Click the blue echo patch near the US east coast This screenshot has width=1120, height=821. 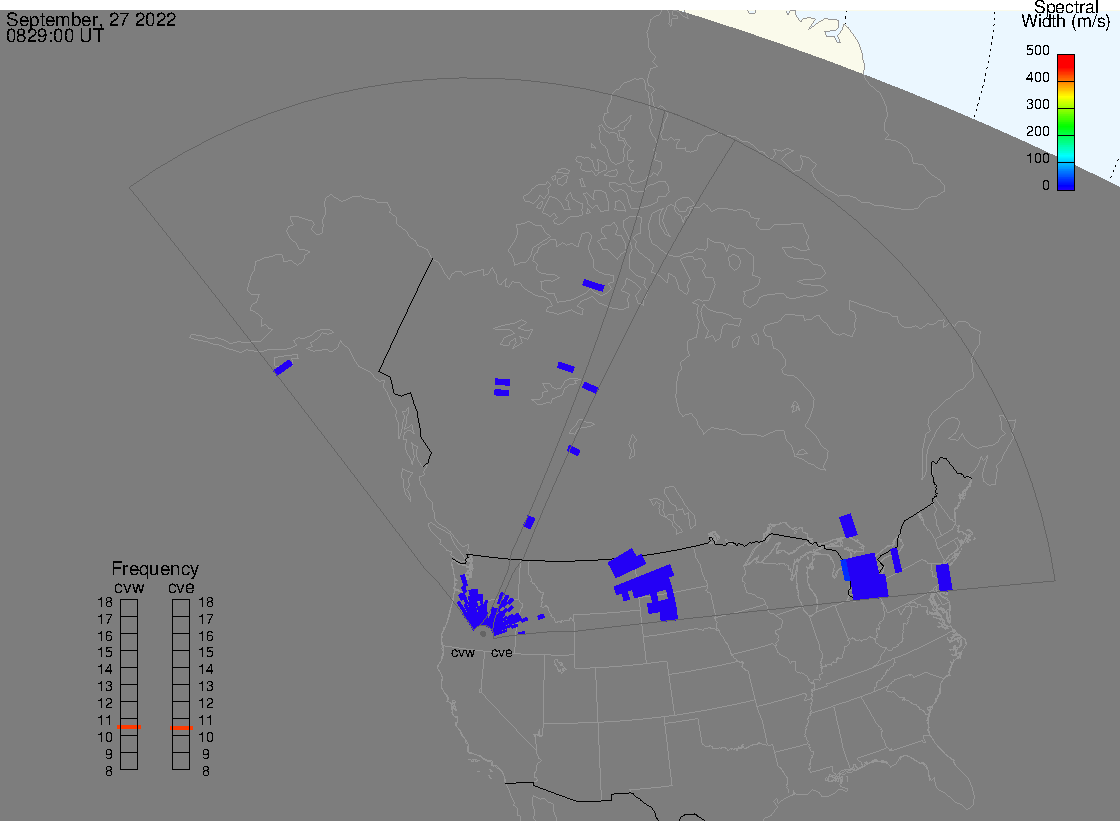pos(944,577)
